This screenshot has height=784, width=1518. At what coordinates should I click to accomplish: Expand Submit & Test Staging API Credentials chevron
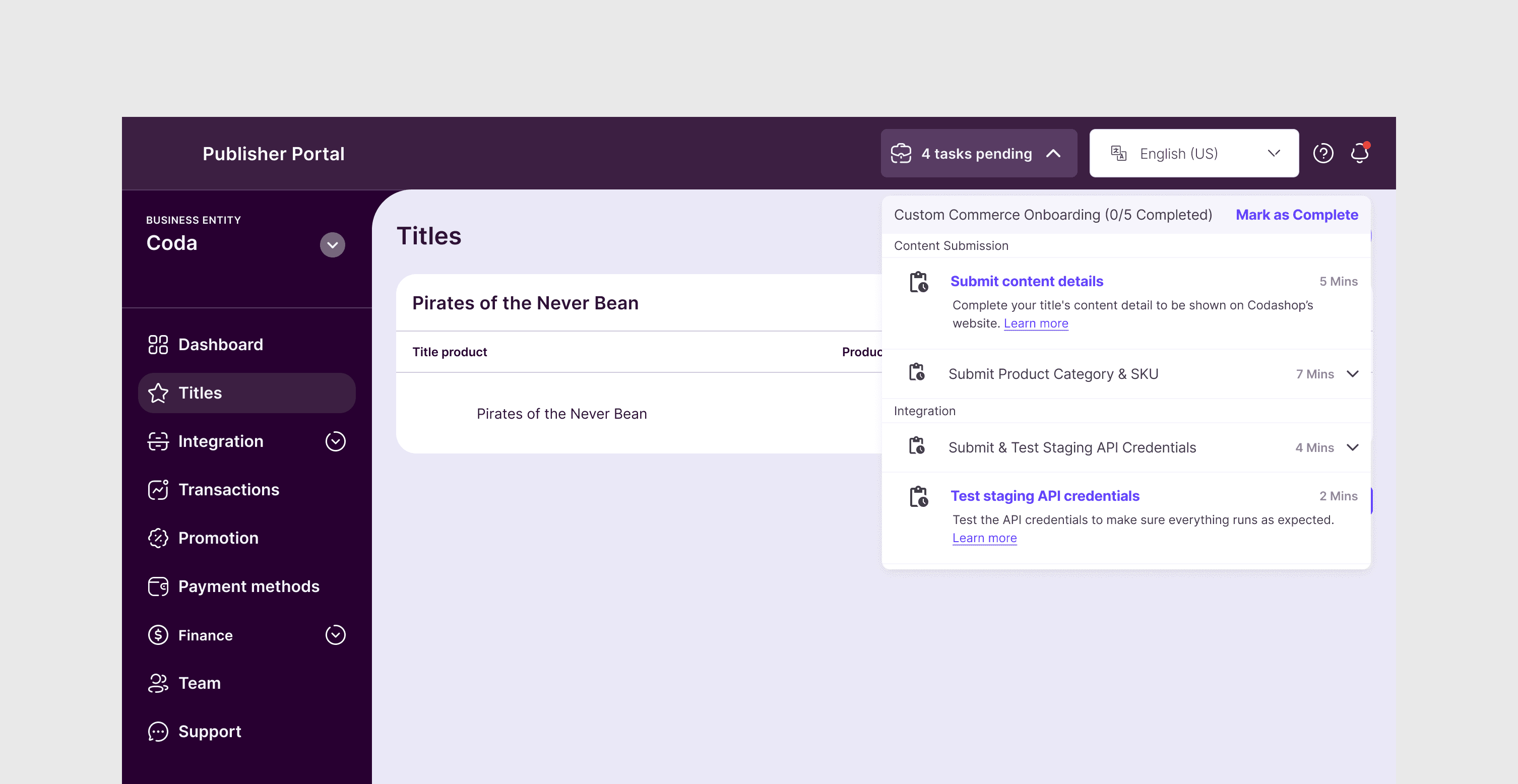1353,447
